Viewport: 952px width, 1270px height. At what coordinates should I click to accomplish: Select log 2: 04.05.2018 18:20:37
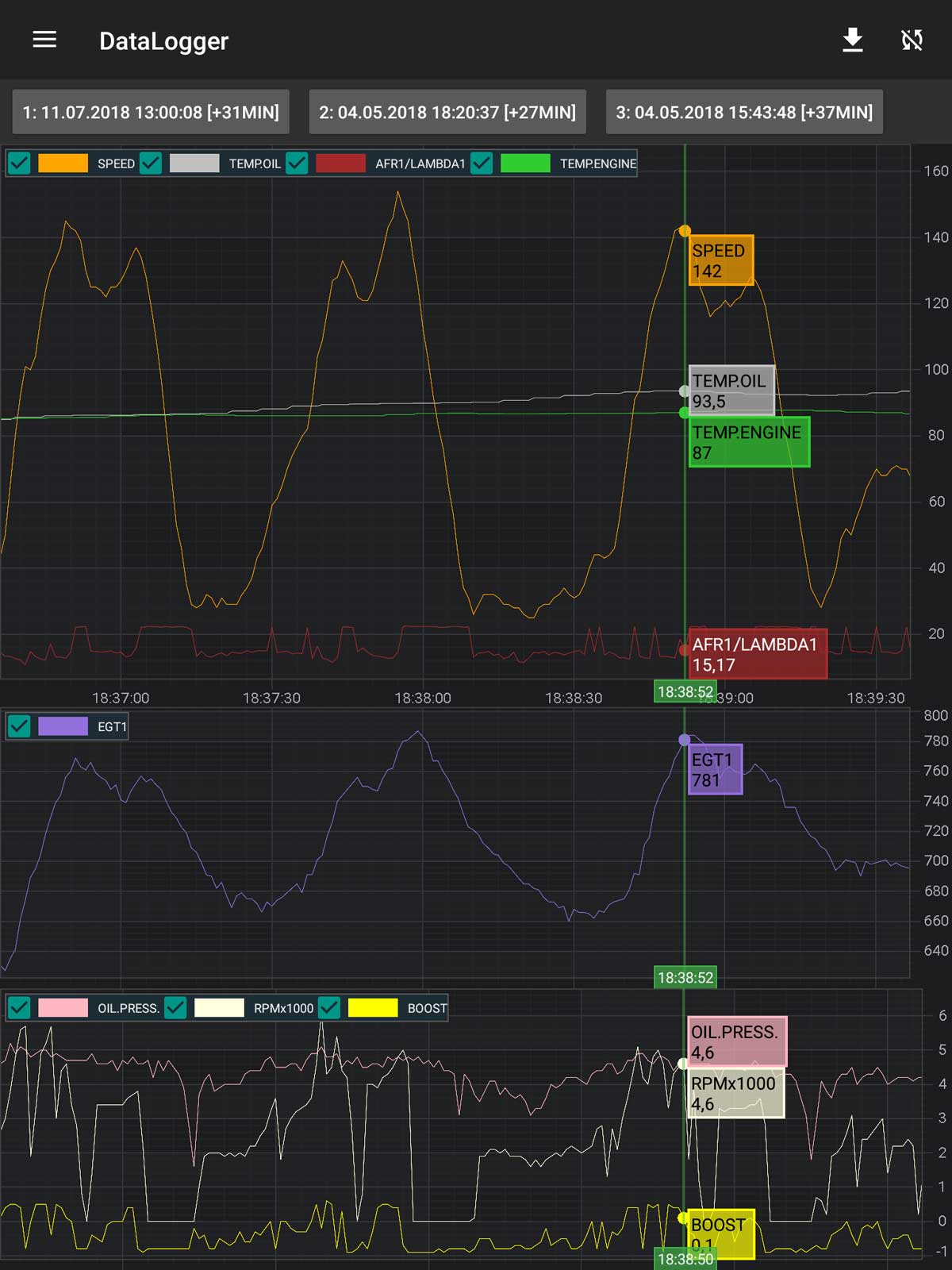pyautogui.click(x=447, y=112)
